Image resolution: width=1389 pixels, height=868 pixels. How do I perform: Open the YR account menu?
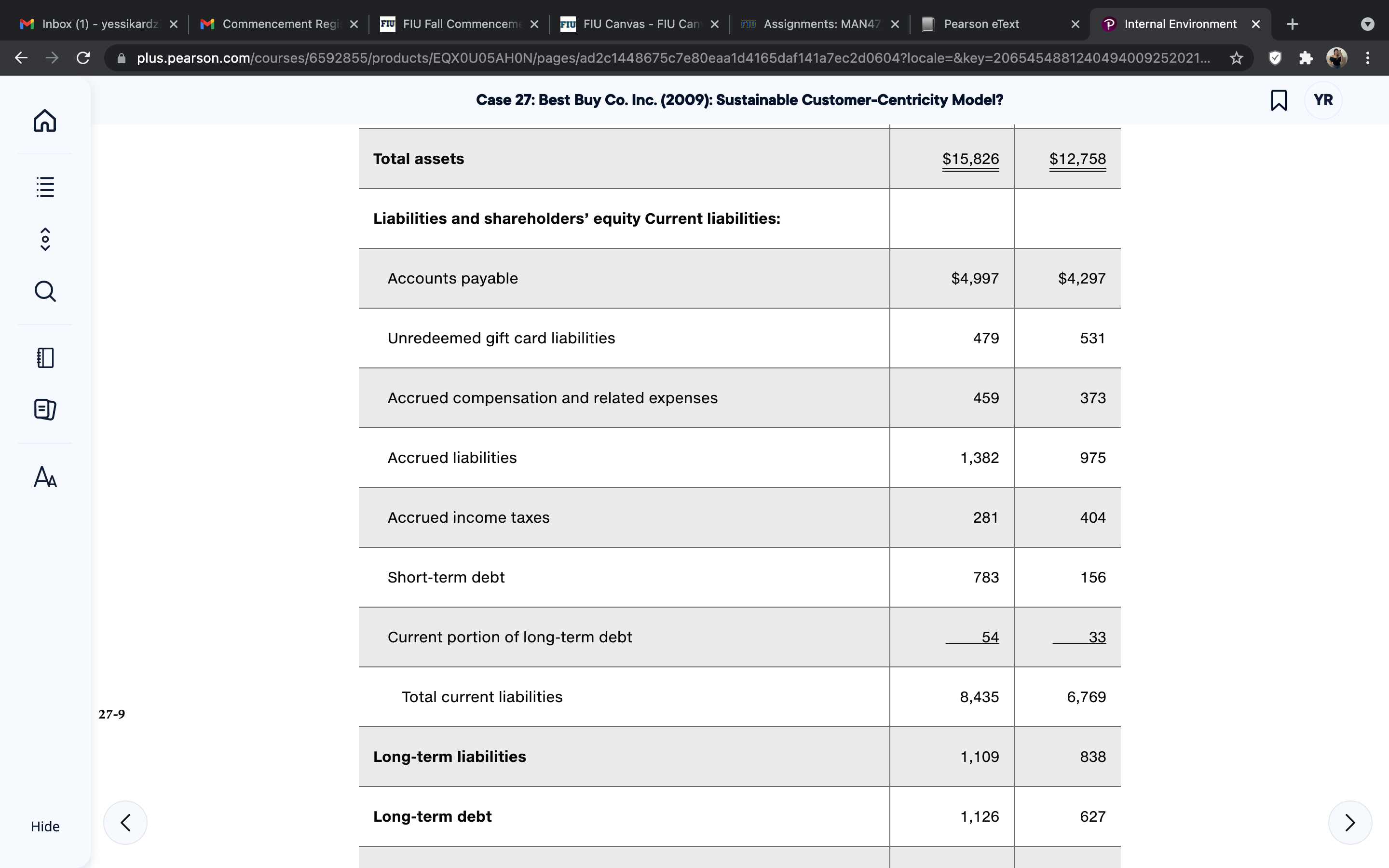pos(1323,100)
